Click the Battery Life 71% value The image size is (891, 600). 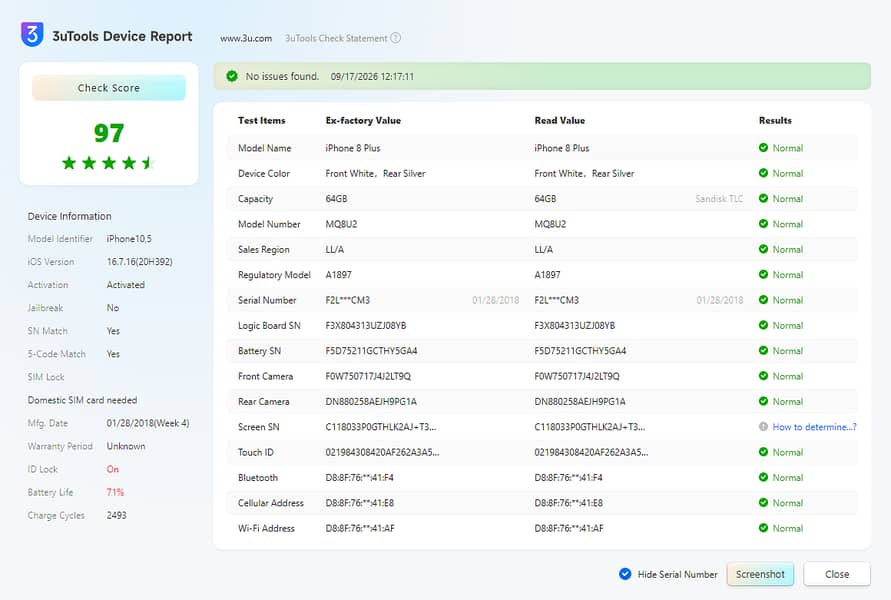(115, 492)
